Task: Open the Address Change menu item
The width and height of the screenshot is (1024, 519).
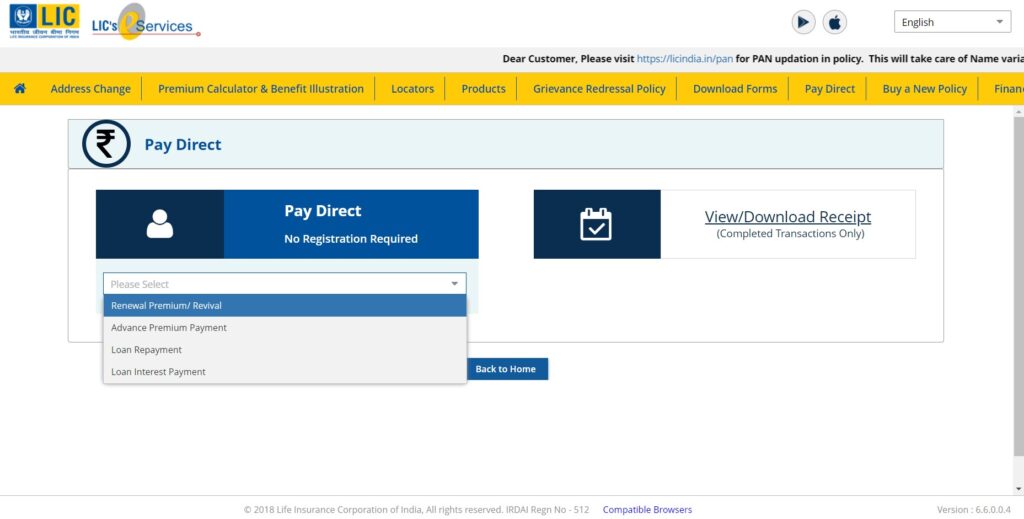Action: 91,89
